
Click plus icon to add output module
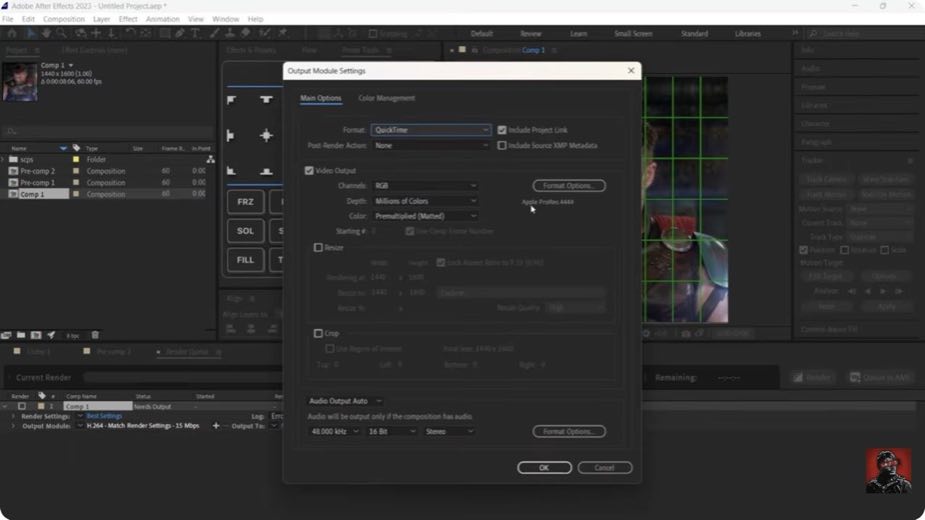coord(216,426)
